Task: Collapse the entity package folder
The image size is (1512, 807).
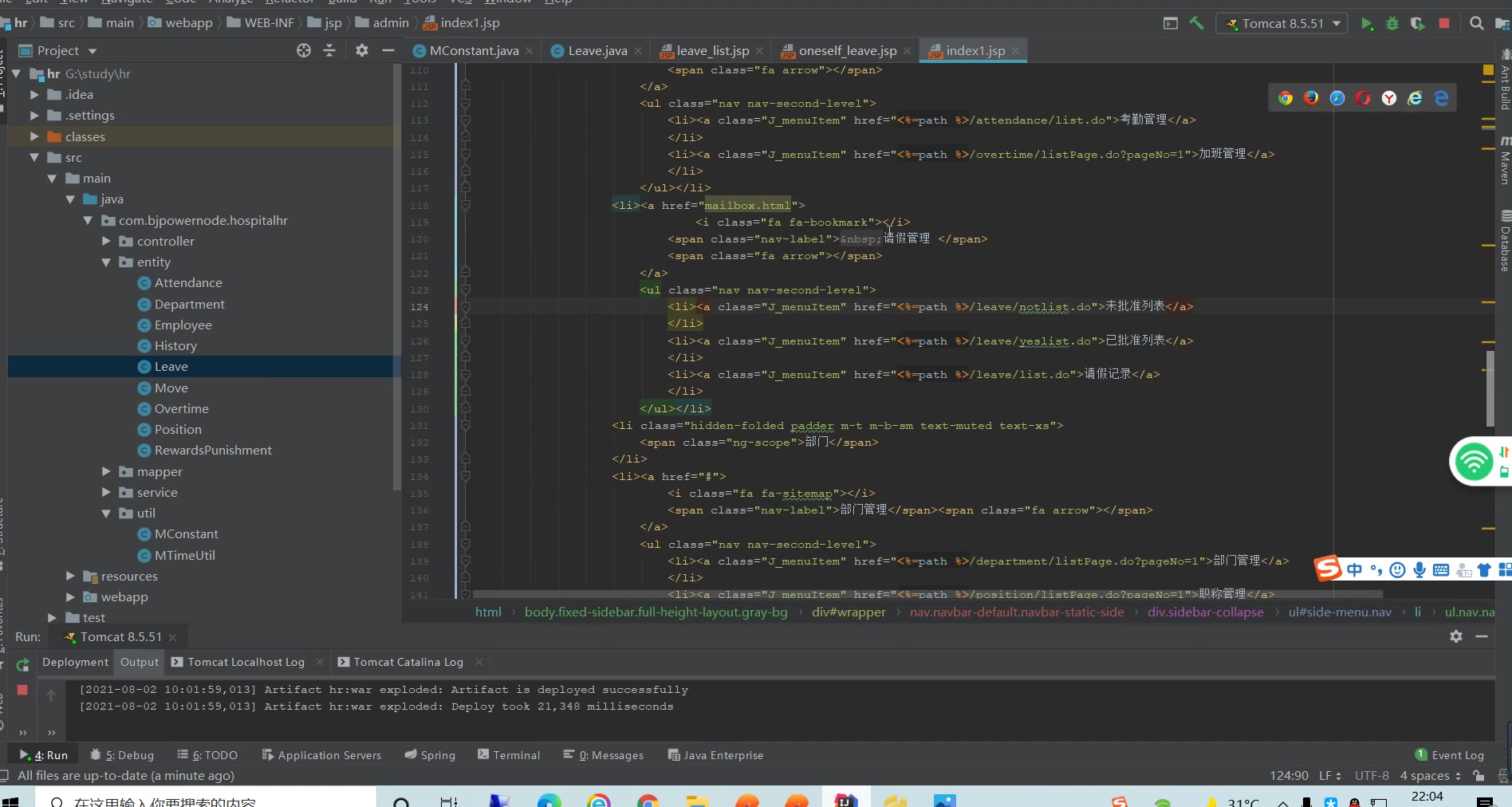Action: click(106, 262)
